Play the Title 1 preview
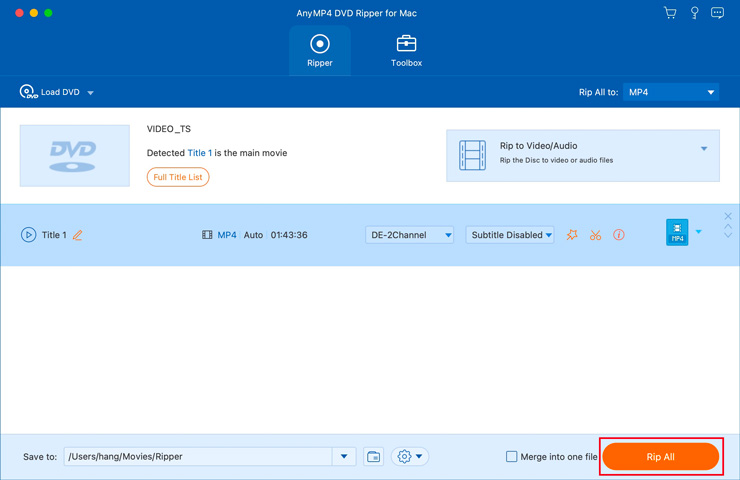 point(28,235)
